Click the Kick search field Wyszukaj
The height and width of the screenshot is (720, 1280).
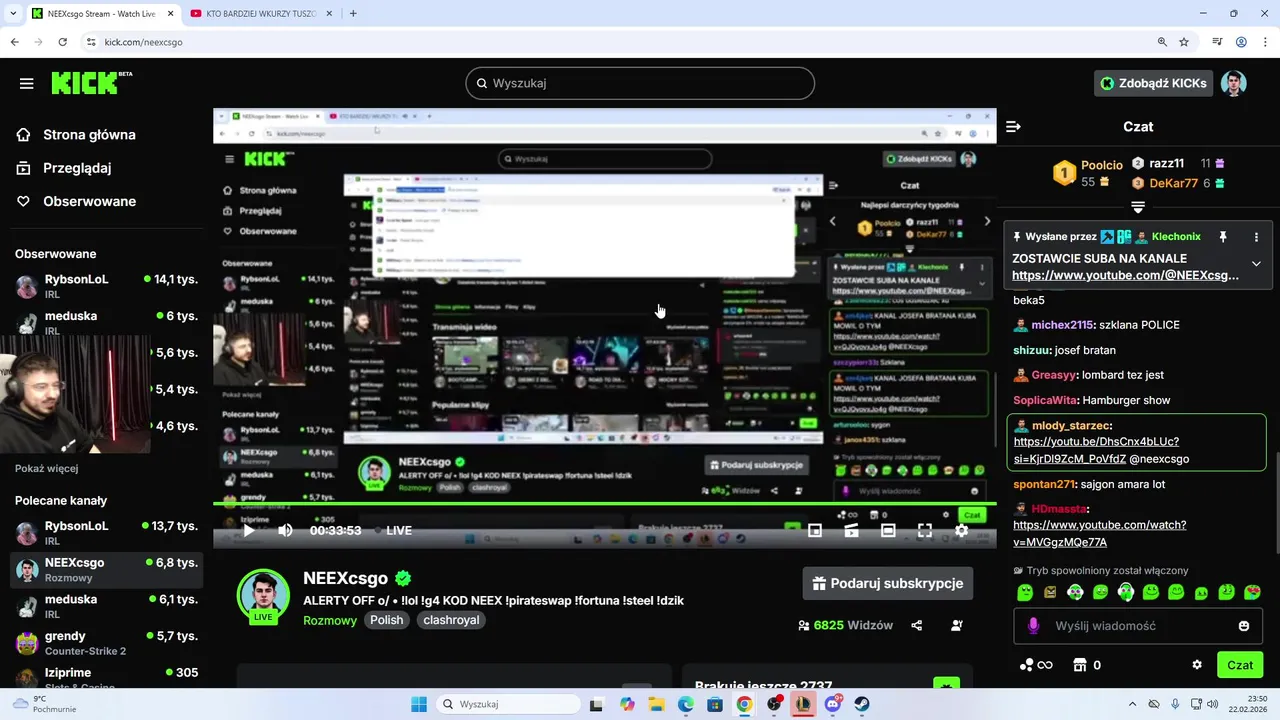[x=640, y=83]
